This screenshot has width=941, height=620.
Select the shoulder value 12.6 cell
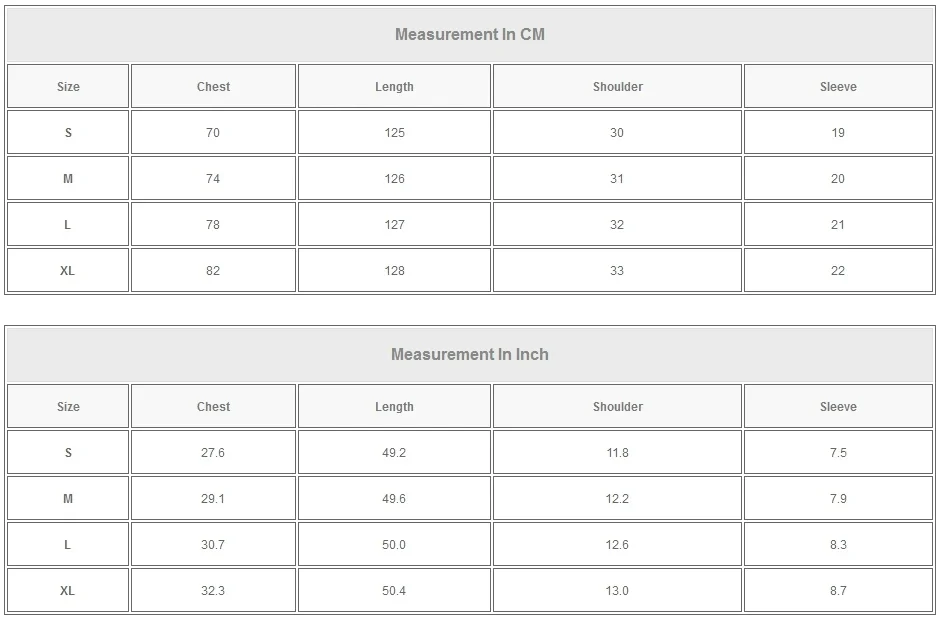click(617, 545)
